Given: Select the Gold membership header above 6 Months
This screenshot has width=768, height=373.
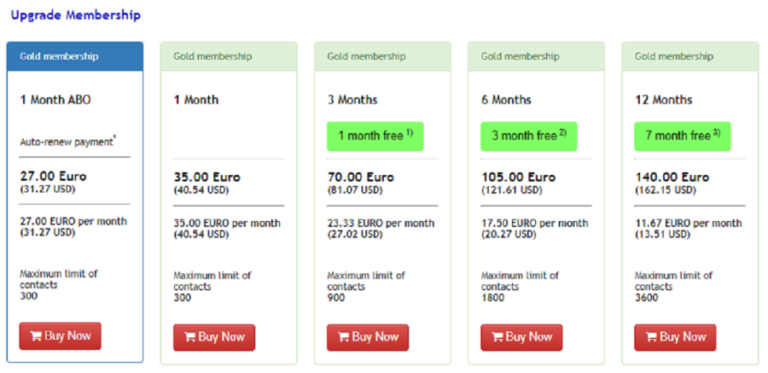Looking at the screenshot, I should (536, 56).
